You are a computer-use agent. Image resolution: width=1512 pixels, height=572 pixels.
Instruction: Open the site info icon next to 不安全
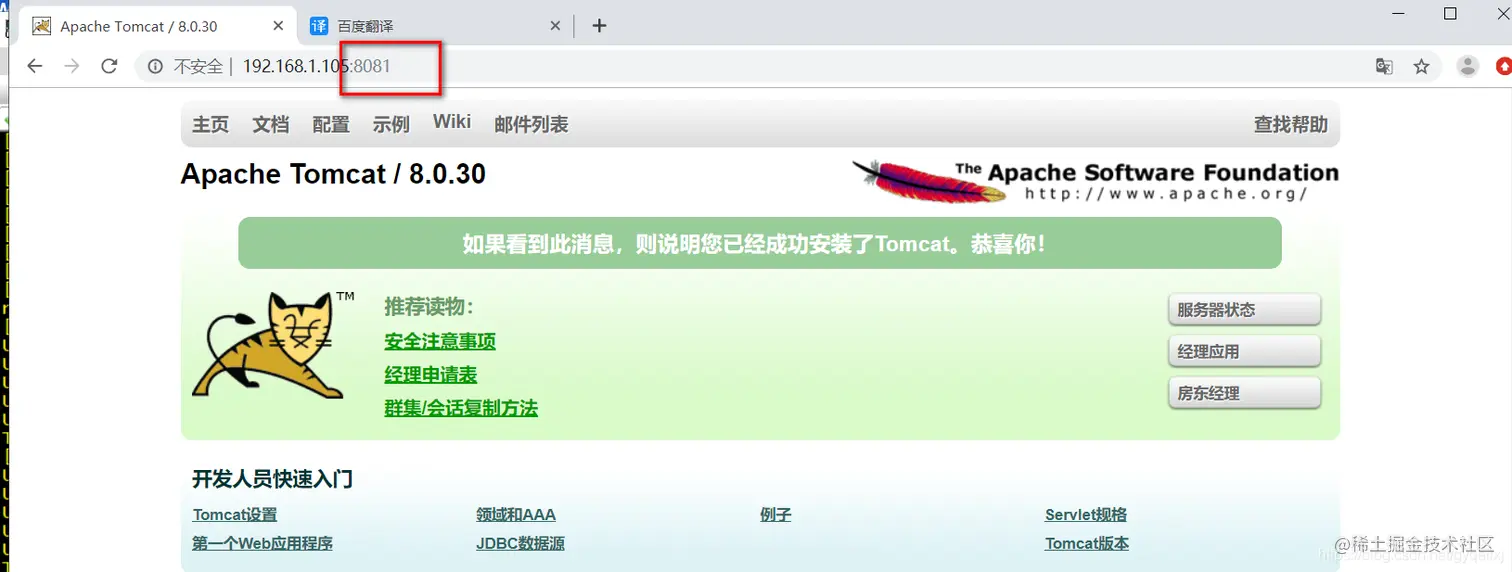(x=155, y=67)
